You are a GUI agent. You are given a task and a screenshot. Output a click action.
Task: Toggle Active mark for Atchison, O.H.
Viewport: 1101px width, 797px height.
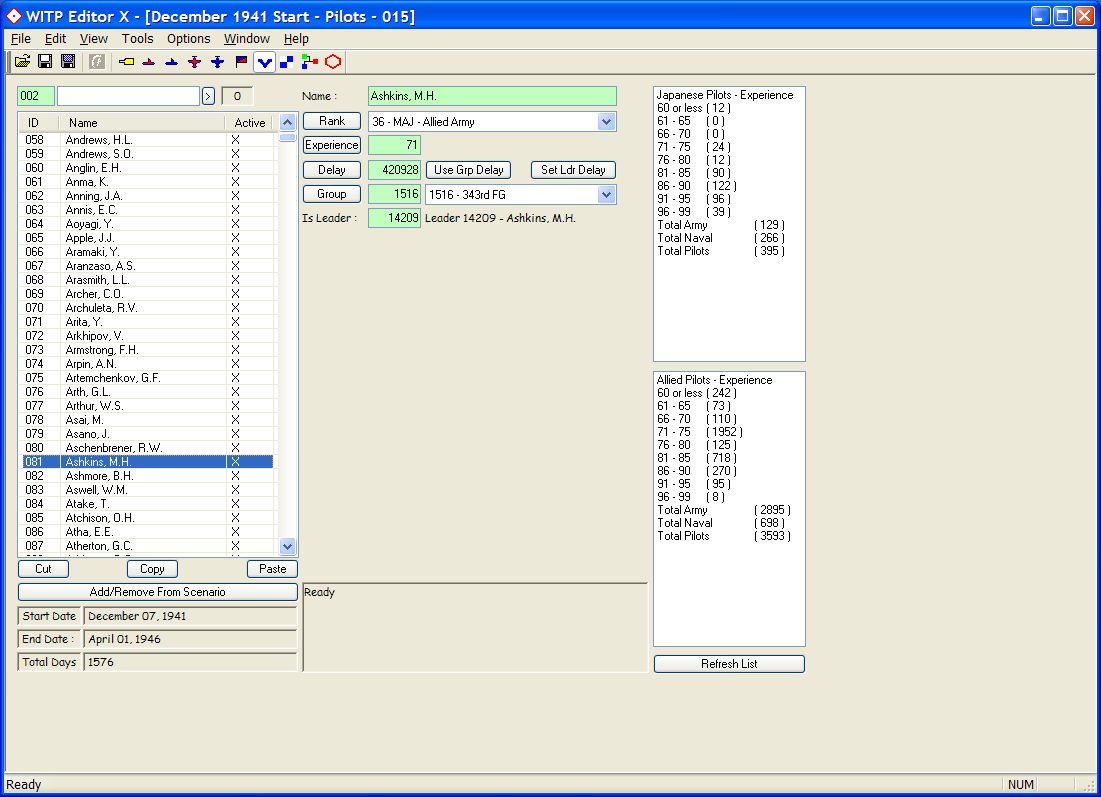pyautogui.click(x=235, y=518)
